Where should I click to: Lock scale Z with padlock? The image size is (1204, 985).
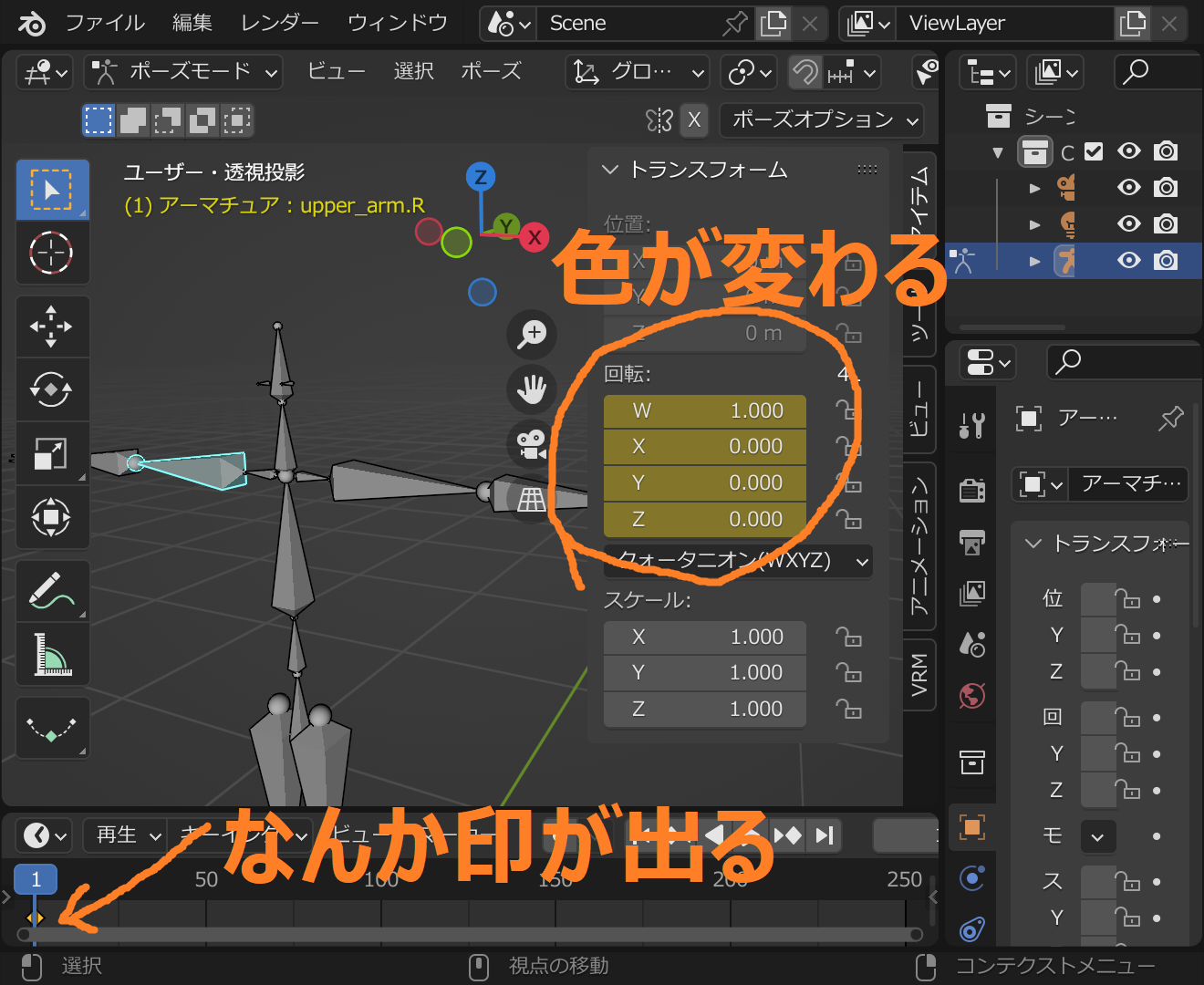pyautogui.click(x=848, y=709)
